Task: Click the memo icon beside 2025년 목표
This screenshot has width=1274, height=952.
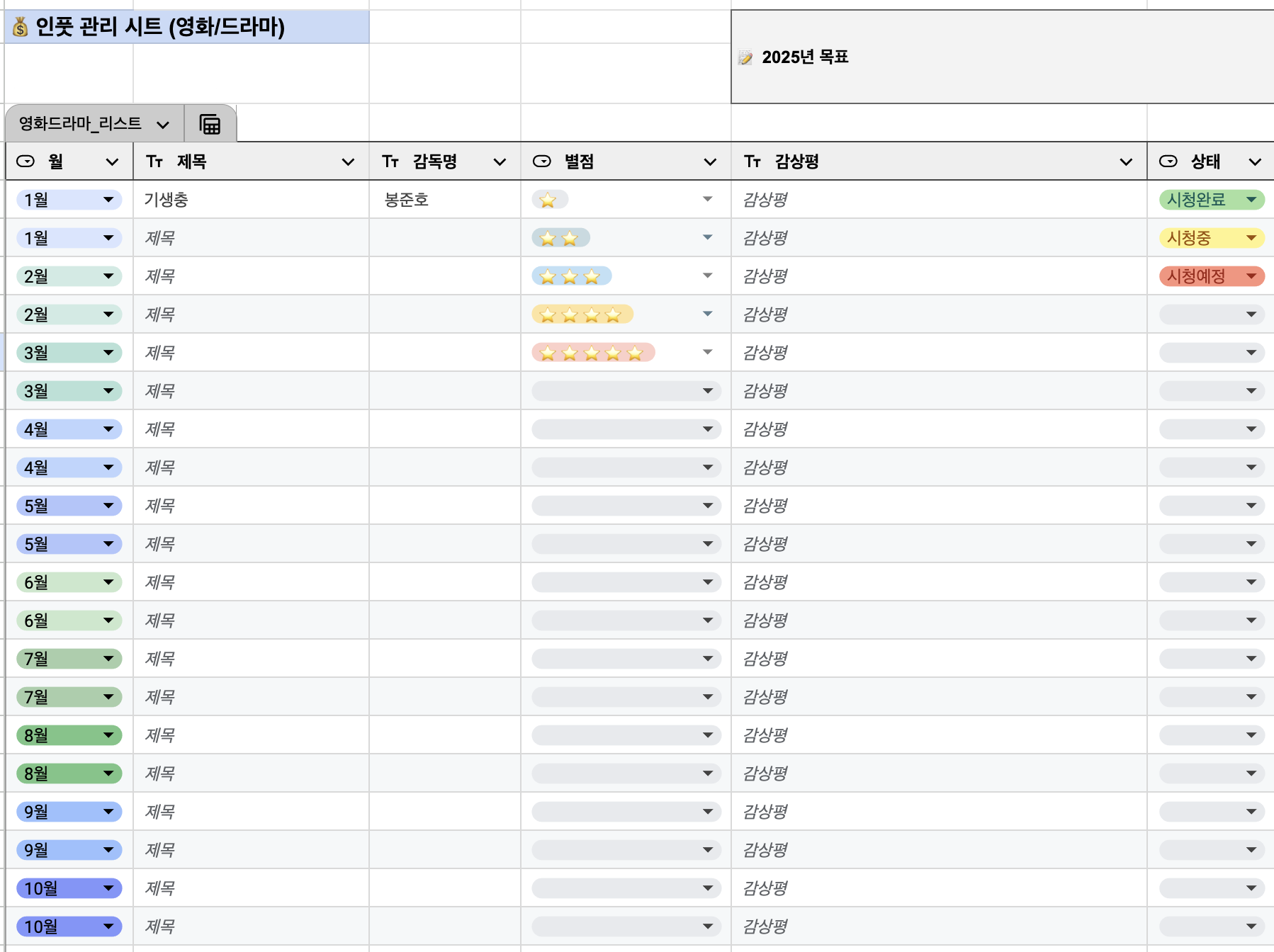Action: pyautogui.click(x=745, y=57)
